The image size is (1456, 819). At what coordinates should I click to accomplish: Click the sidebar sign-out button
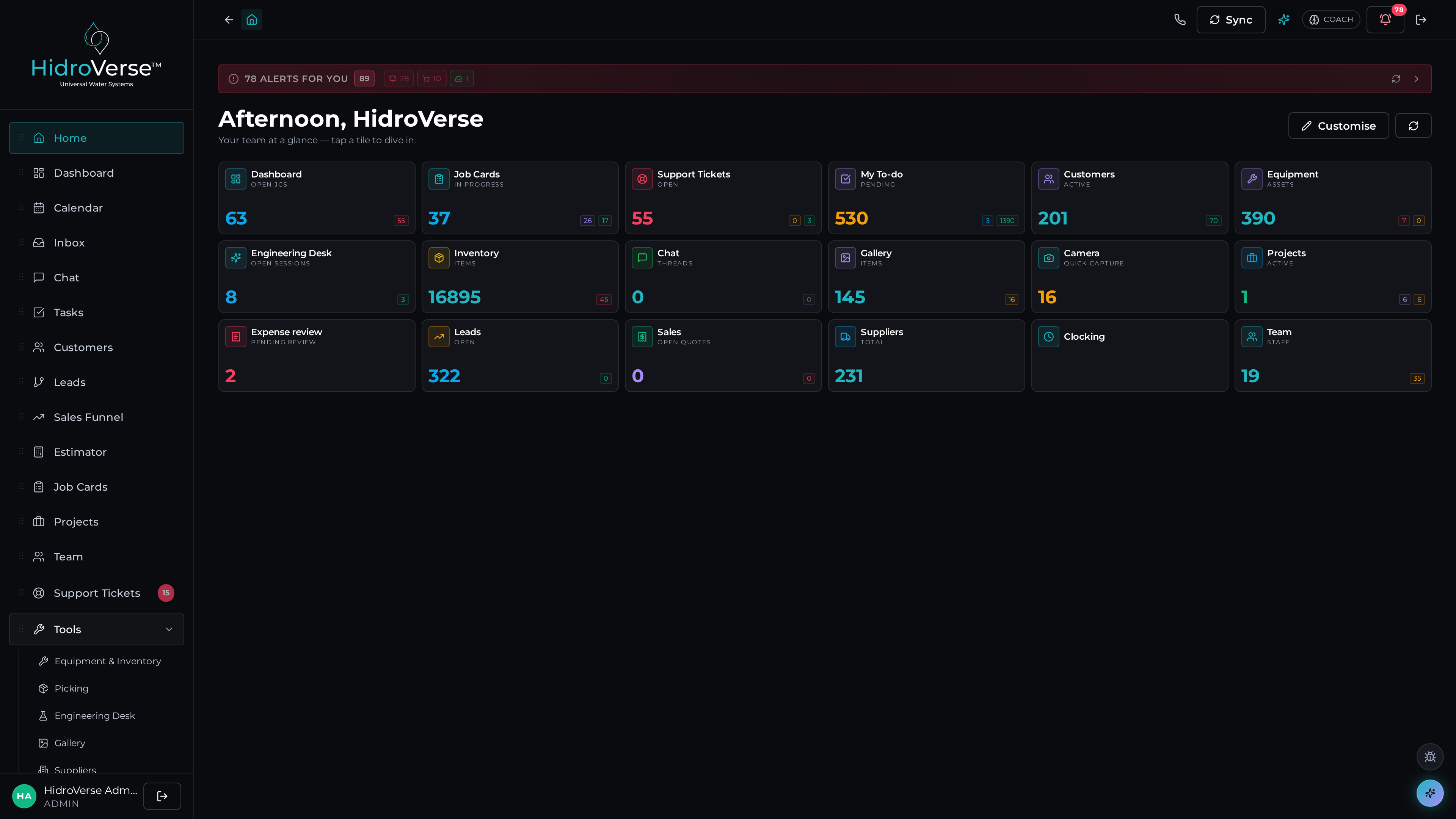coord(162,796)
